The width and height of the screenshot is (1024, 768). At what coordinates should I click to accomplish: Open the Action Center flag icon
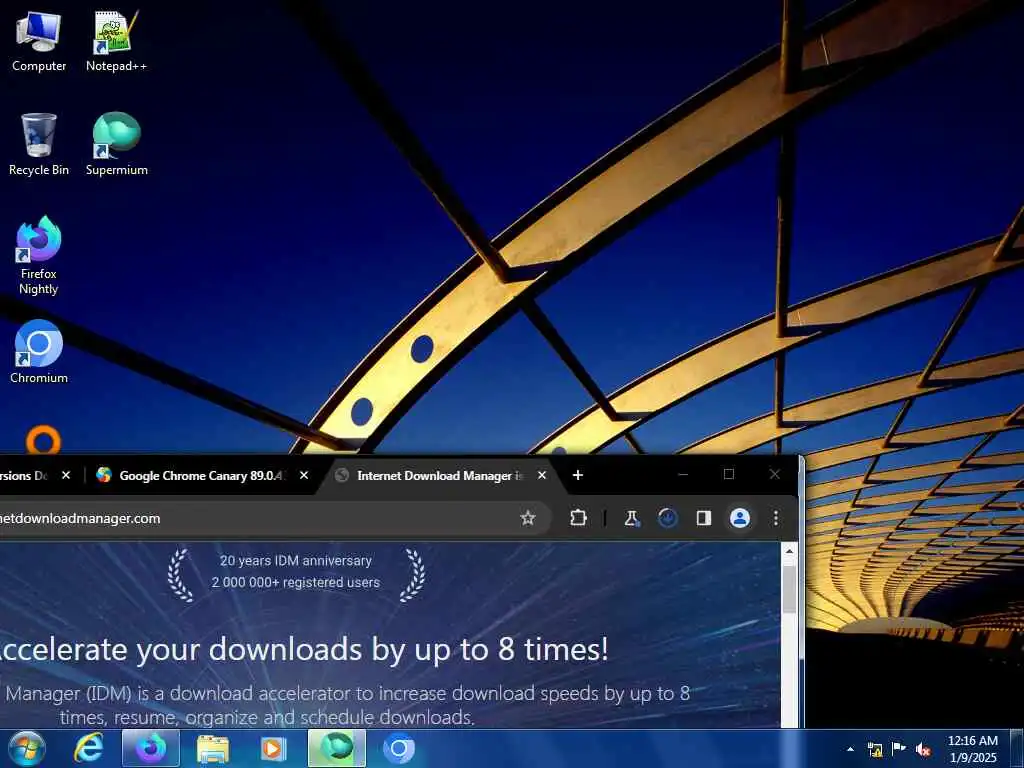pyautogui.click(x=899, y=749)
